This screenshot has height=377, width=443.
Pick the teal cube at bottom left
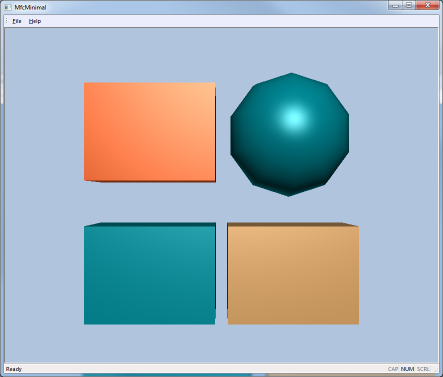click(150, 273)
